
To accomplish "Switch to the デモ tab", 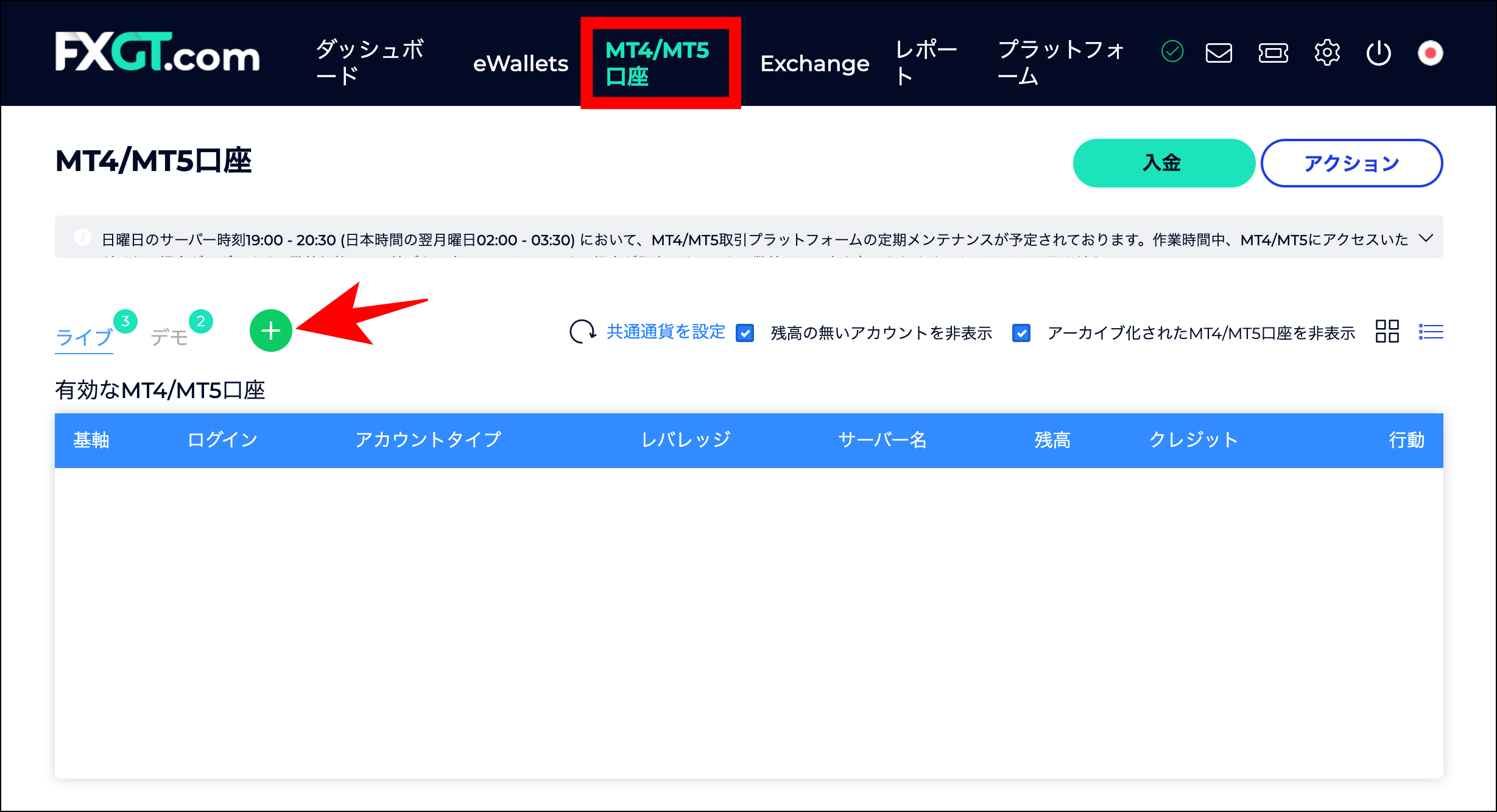I will (x=169, y=336).
